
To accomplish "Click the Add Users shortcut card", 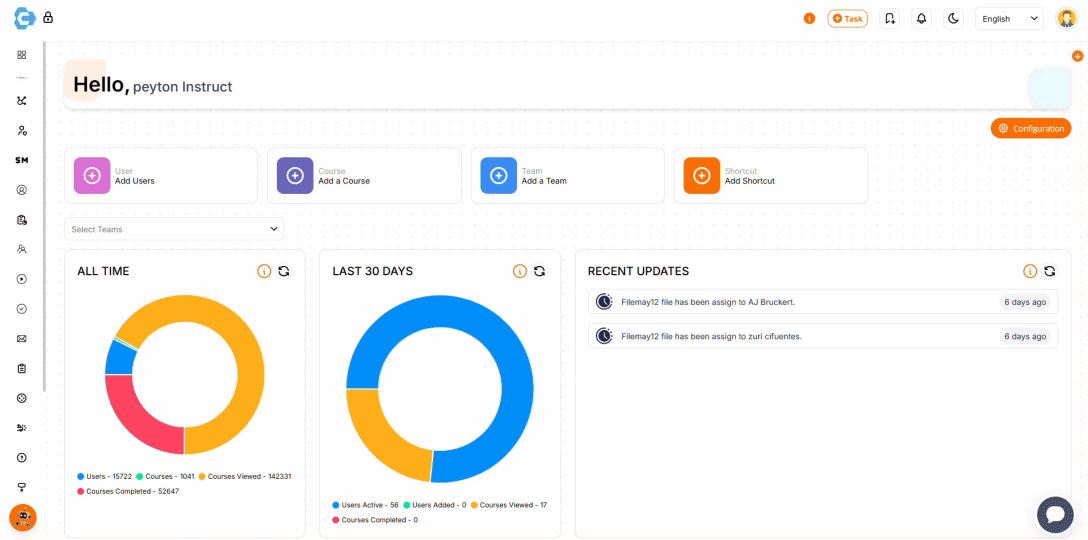I will (160, 176).
